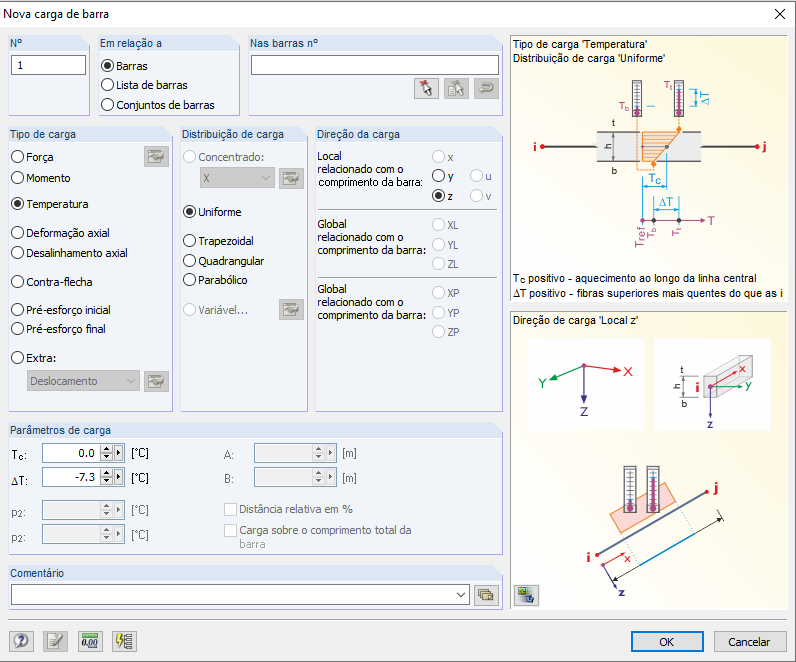
Task: Click Cancelar button
Action: pos(750,642)
